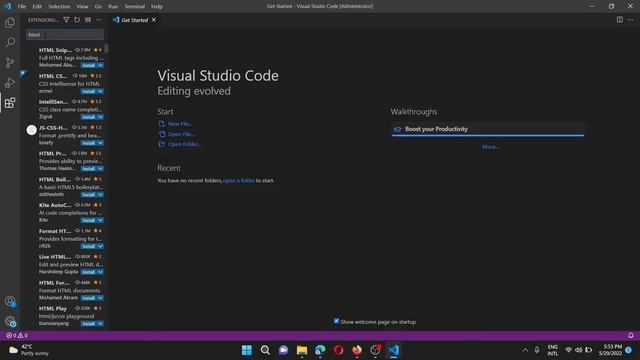This screenshot has height=360, width=640.
Task: Open File Explorer from taskbar
Action: [302, 350]
